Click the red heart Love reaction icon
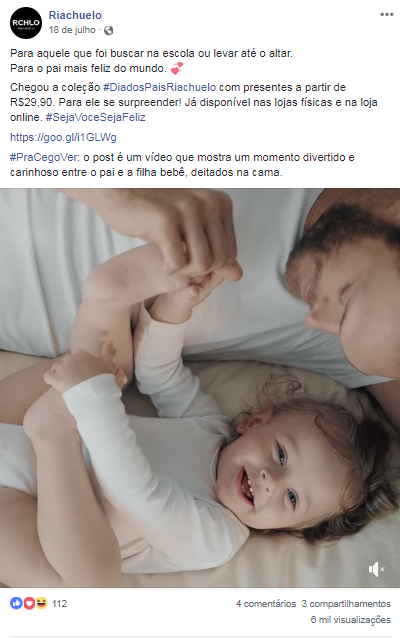Viewport: 400px width, 638px height. 29,603
